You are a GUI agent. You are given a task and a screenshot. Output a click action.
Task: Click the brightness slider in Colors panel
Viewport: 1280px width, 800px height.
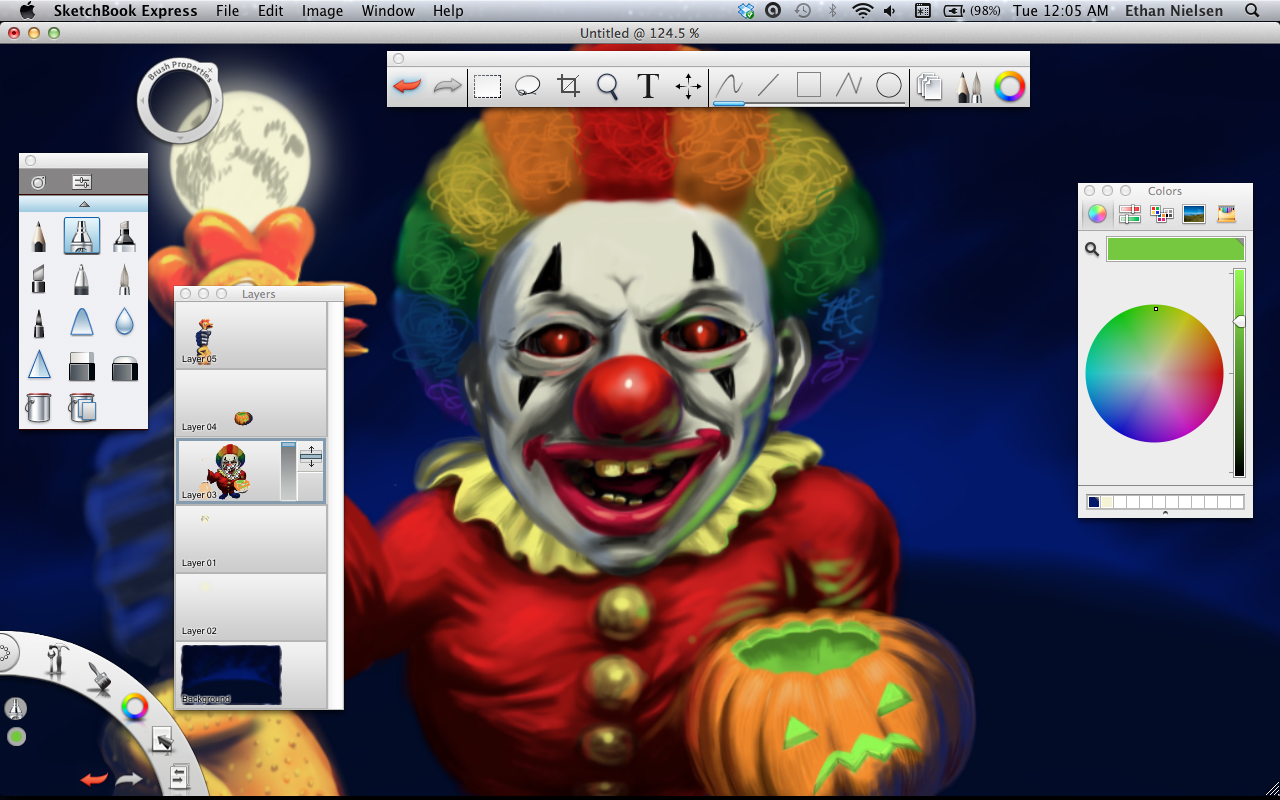pyautogui.click(x=1239, y=372)
